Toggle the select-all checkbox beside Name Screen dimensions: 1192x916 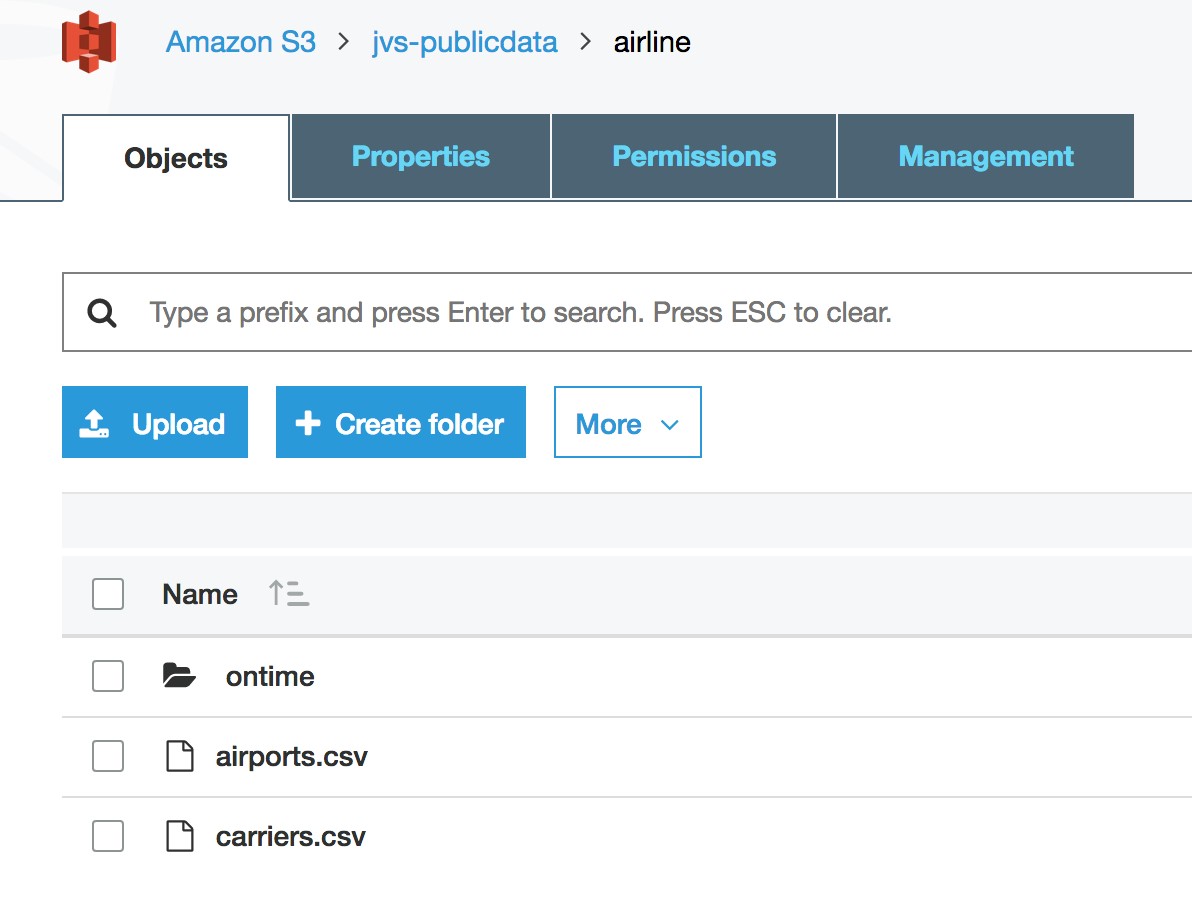(108, 594)
